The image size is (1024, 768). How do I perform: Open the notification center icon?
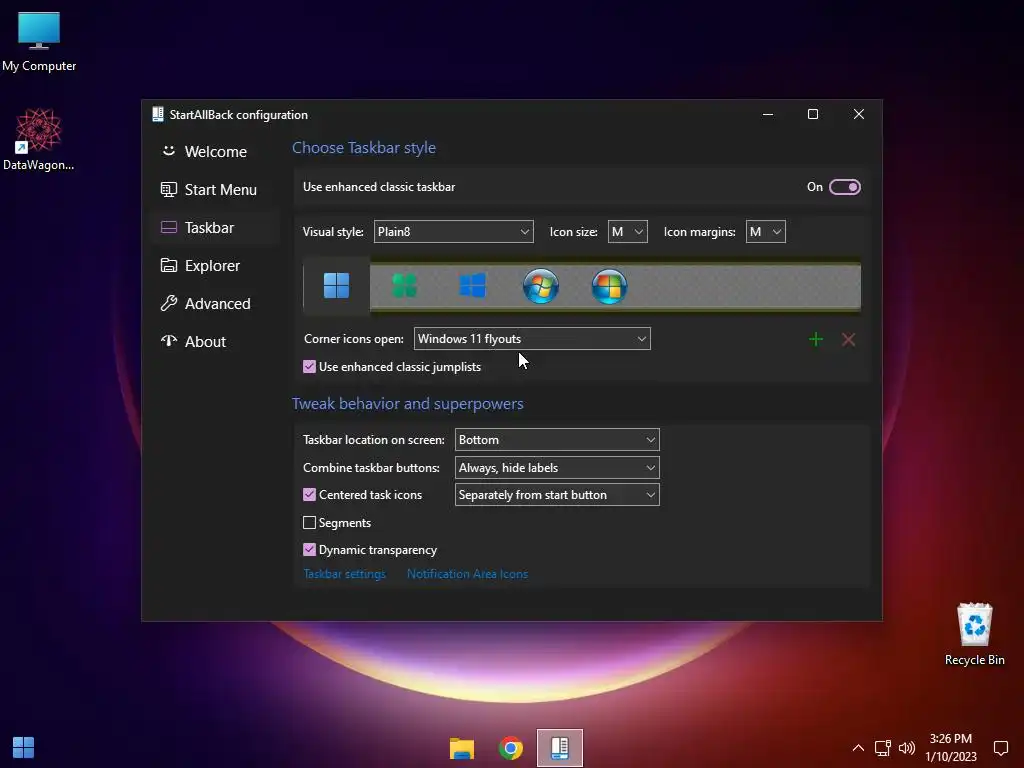[x=1000, y=748]
